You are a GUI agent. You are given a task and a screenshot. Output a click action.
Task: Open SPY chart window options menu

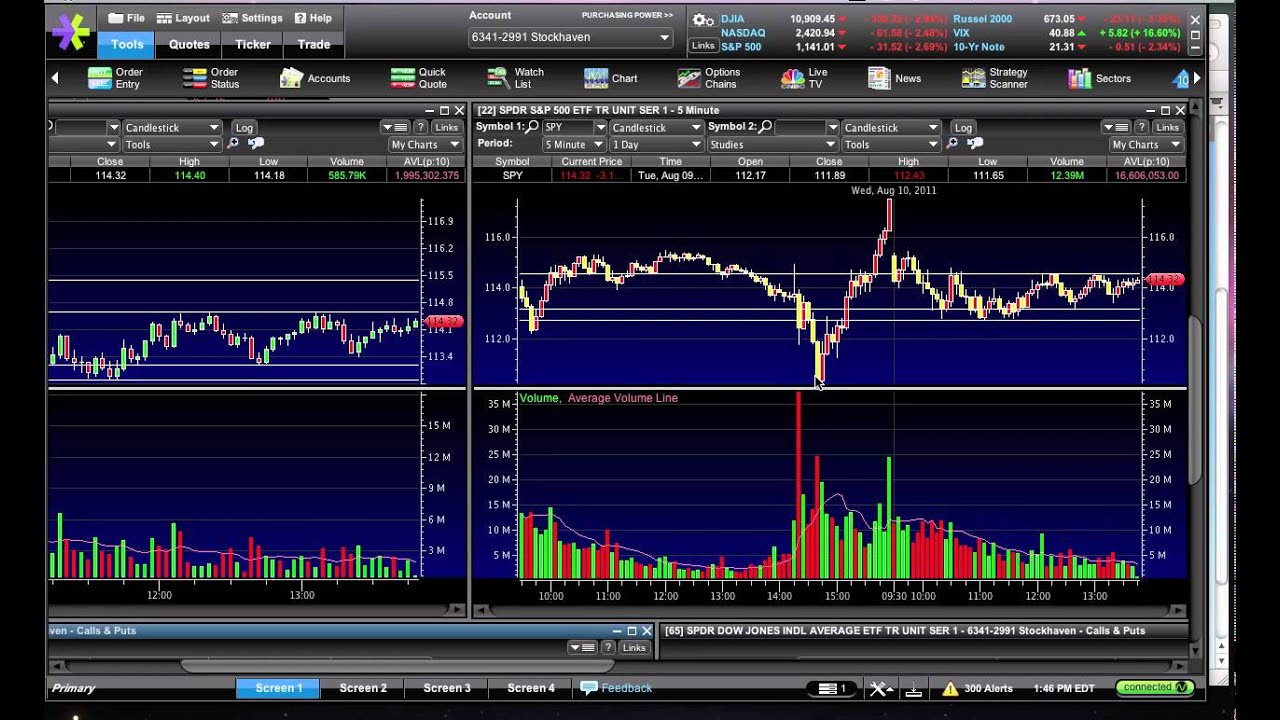pos(1115,127)
